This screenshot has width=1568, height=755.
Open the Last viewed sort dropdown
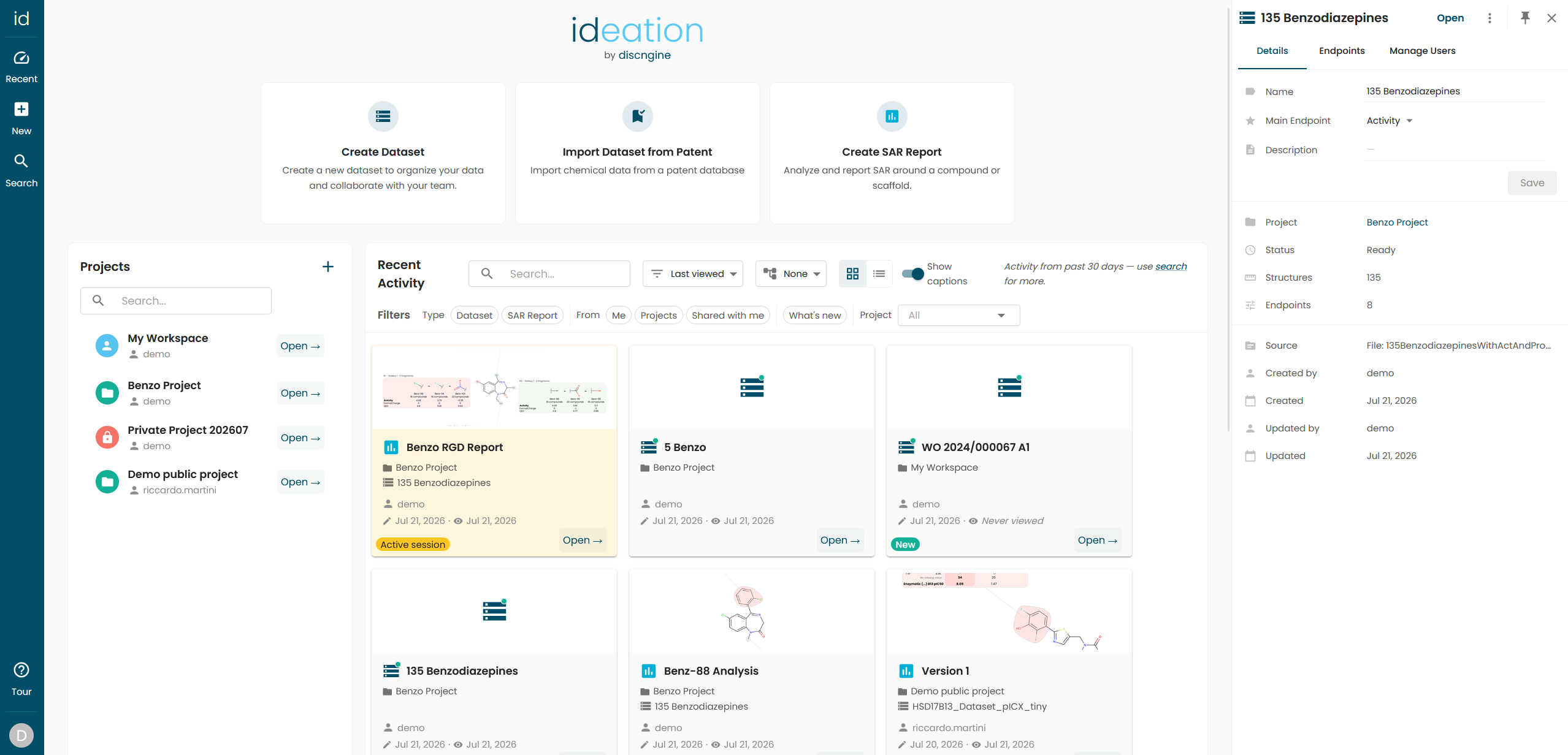click(x=693, y=274)
